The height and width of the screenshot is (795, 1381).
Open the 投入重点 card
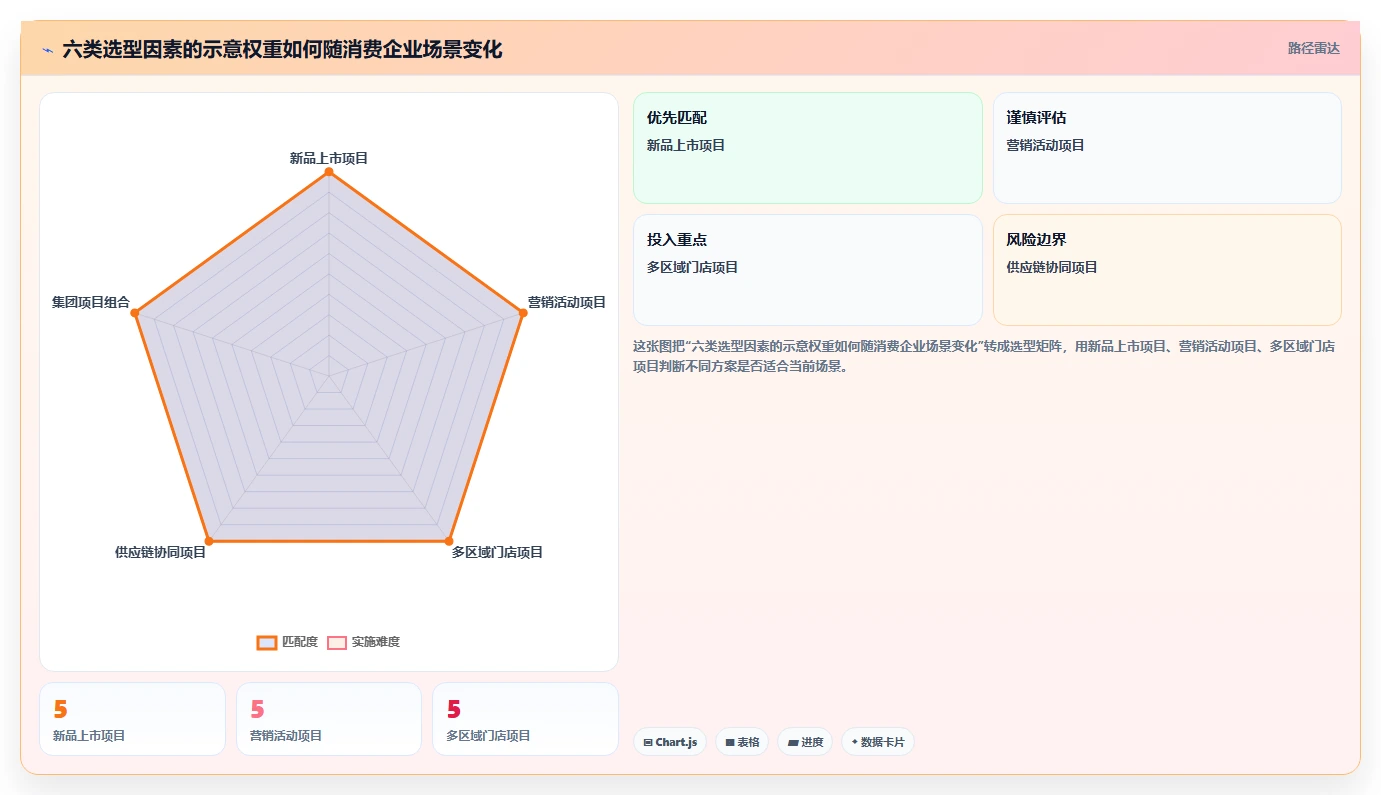click(x=808, y=270)
